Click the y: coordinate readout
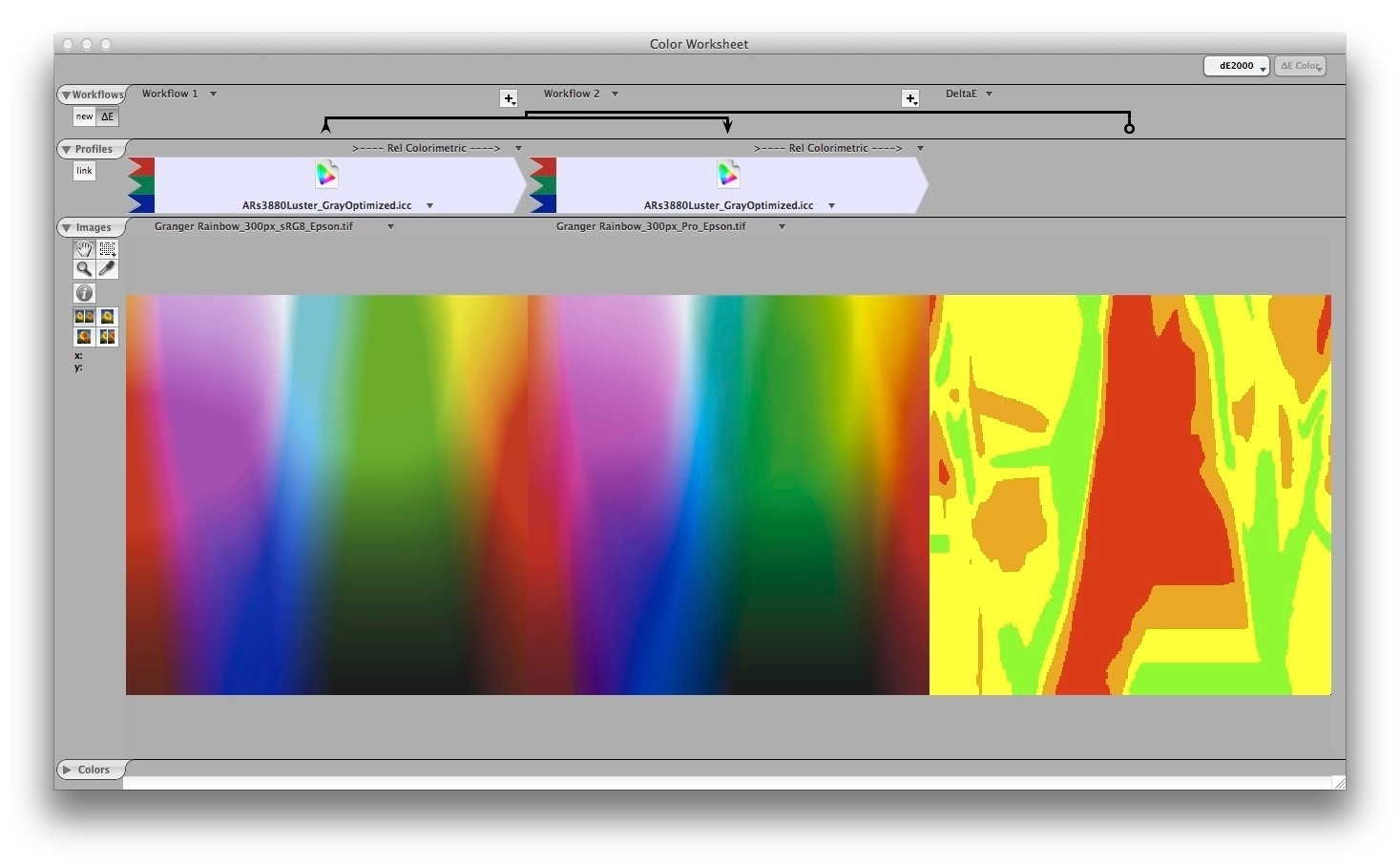 (x=78, y=367)
